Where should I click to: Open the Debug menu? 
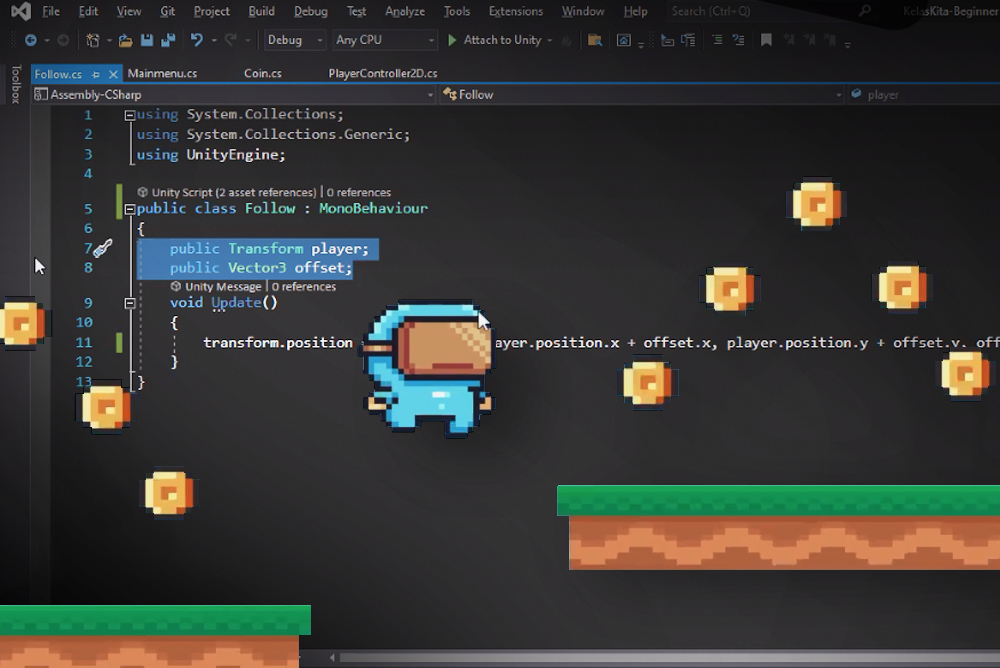(x=311, y=11)
